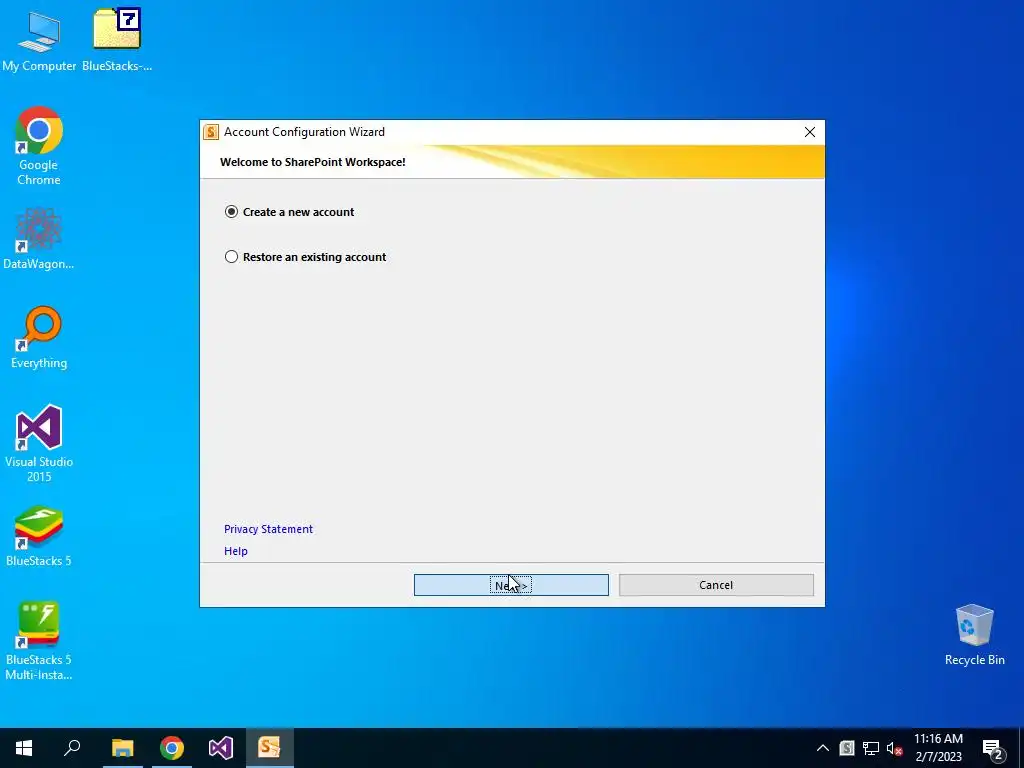Image resolution: width=1024 pixels, height=768 pixels.
Task: Click SharePoint Workspace tray icon
Action: click(x=847, y=748)
